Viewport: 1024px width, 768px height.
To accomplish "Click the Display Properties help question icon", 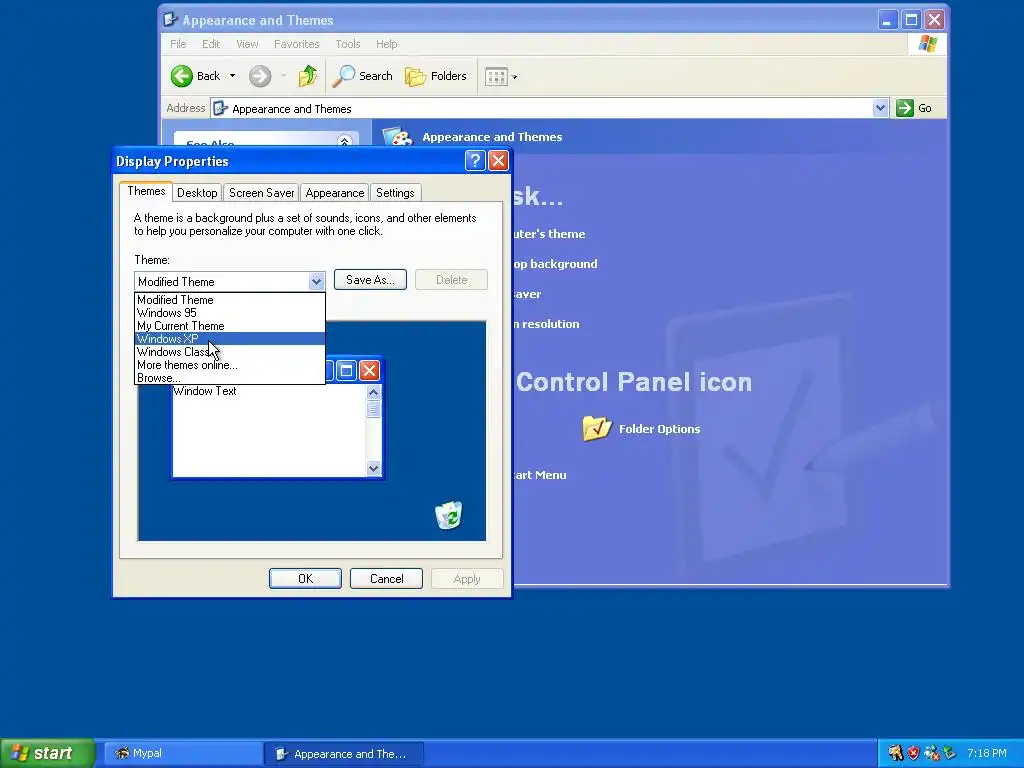I will [x=475, y=161].
